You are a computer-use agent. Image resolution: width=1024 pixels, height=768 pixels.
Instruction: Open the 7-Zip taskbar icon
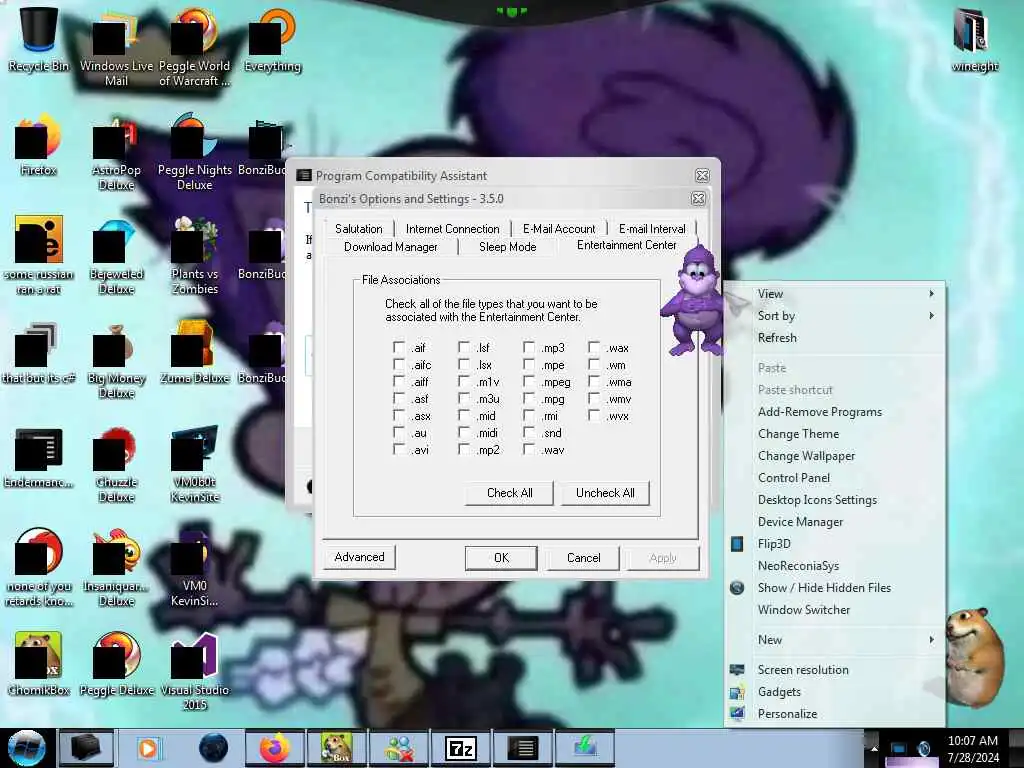pyautogui.click(x=460, y=748)
